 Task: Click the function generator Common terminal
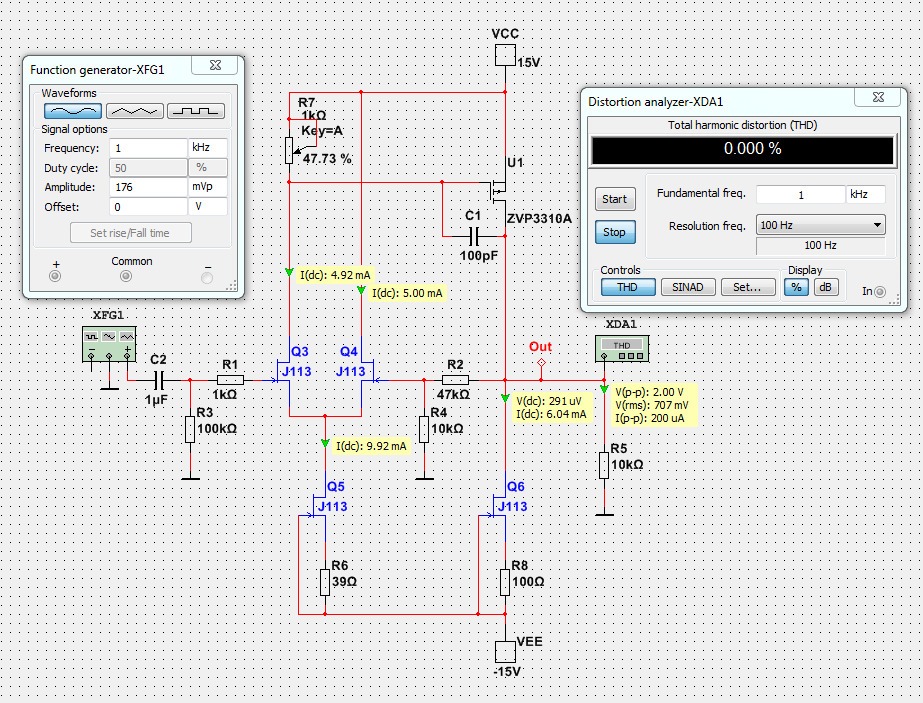click(x=126, y=276)
